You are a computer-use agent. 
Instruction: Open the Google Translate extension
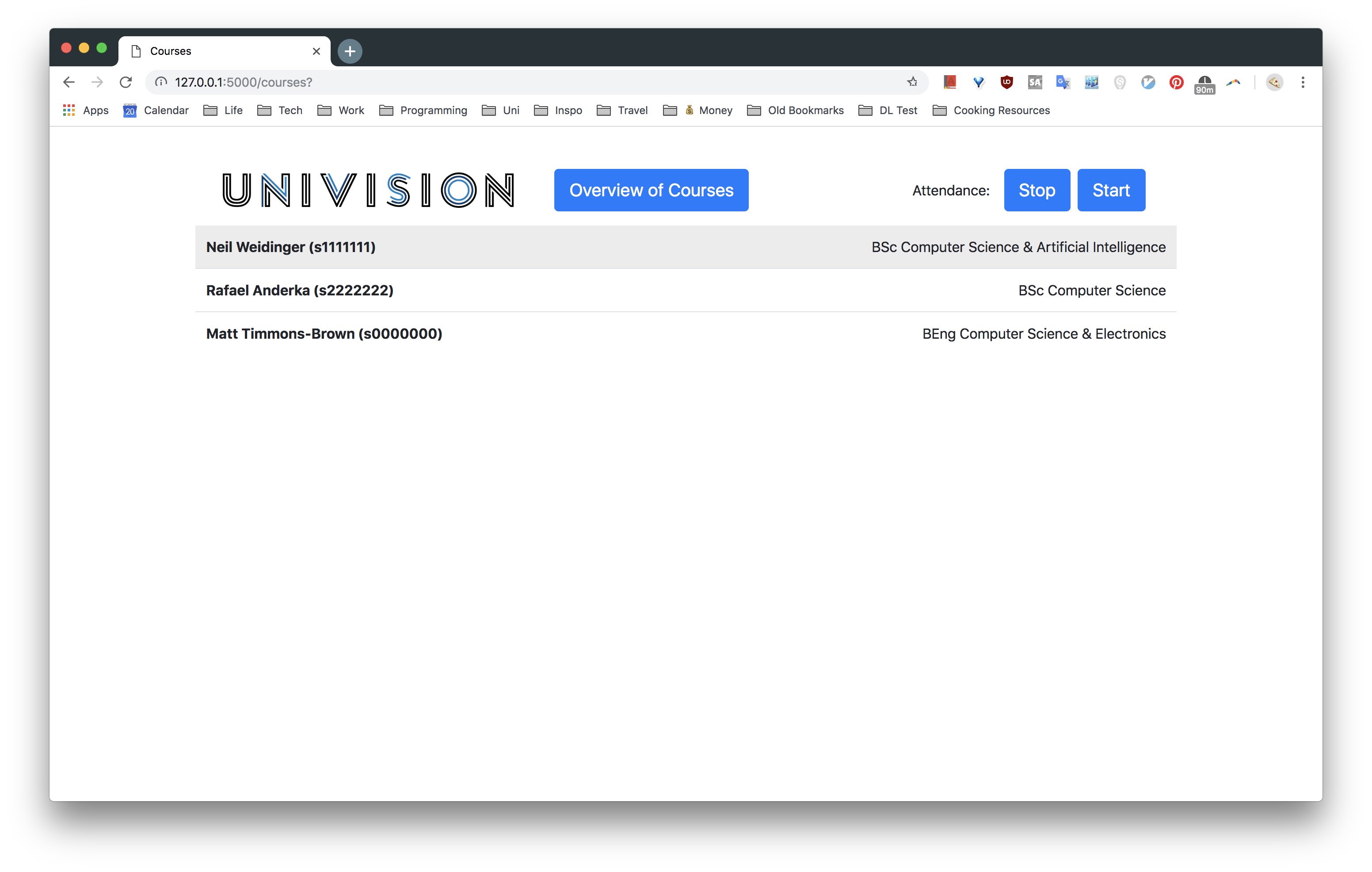click(x=1063, y=82)
